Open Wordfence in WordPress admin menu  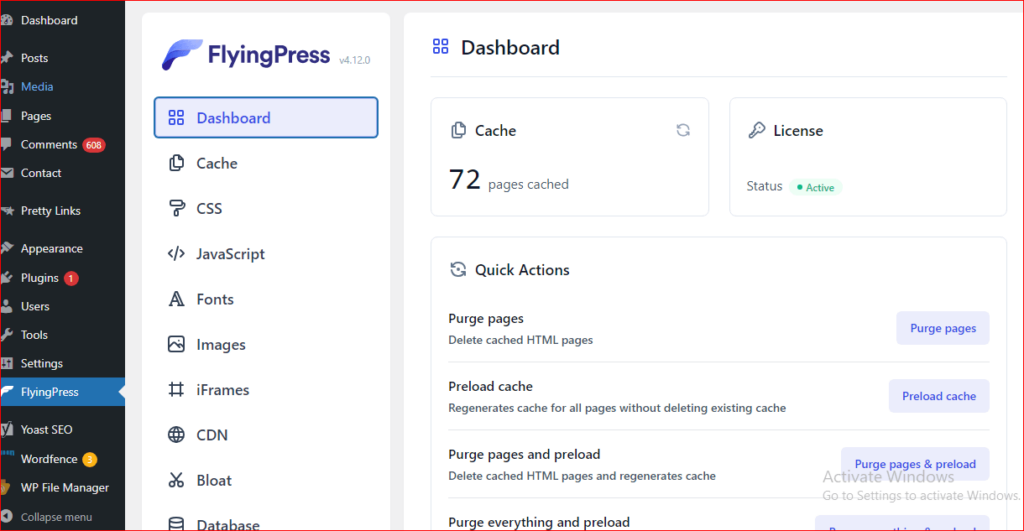click(63, 459)
